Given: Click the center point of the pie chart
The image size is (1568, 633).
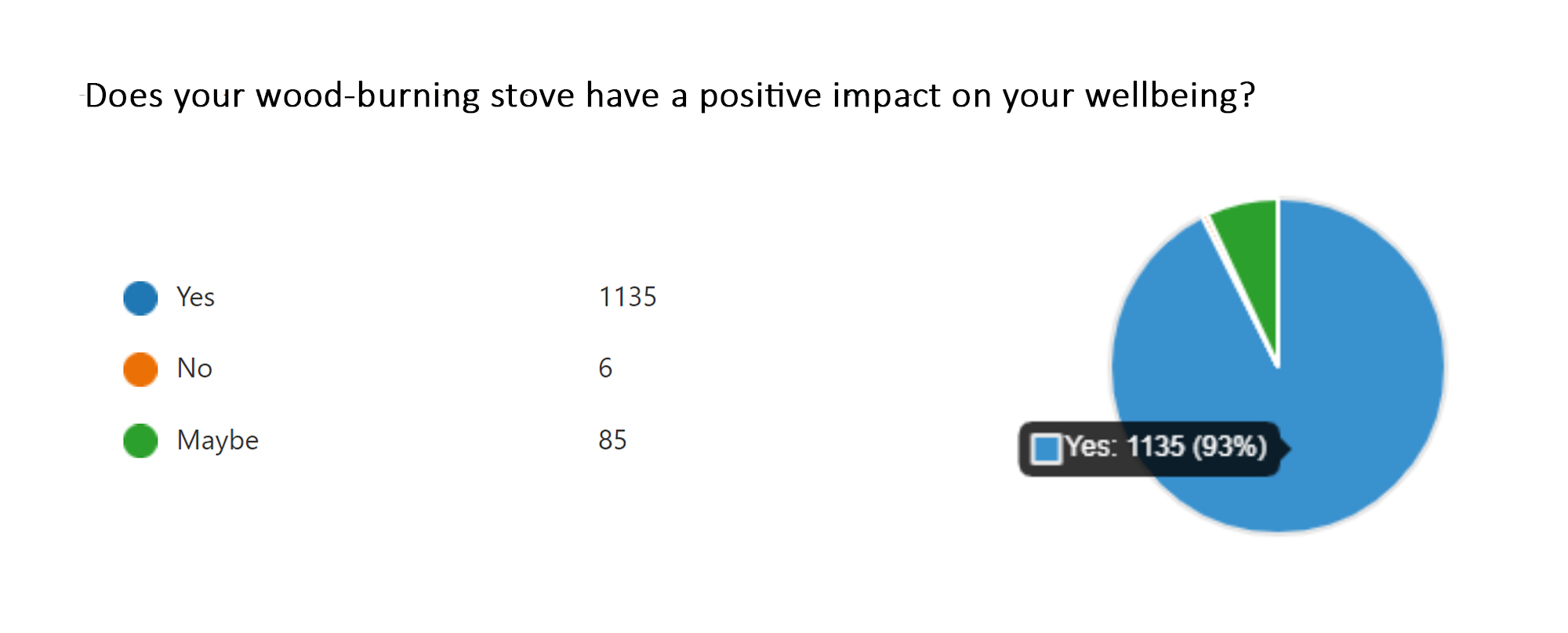Looking at the screenshot, I should (x=1278, y=367).
